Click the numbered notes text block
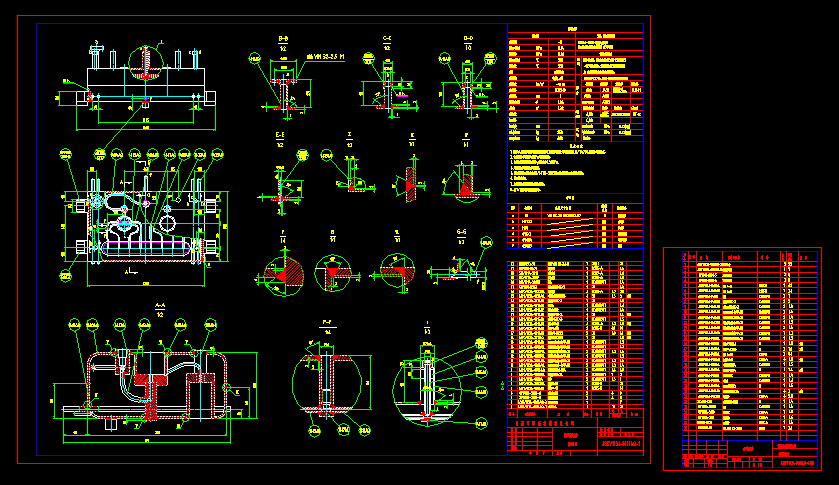The image size is (839, 485). tap(570, 169)
